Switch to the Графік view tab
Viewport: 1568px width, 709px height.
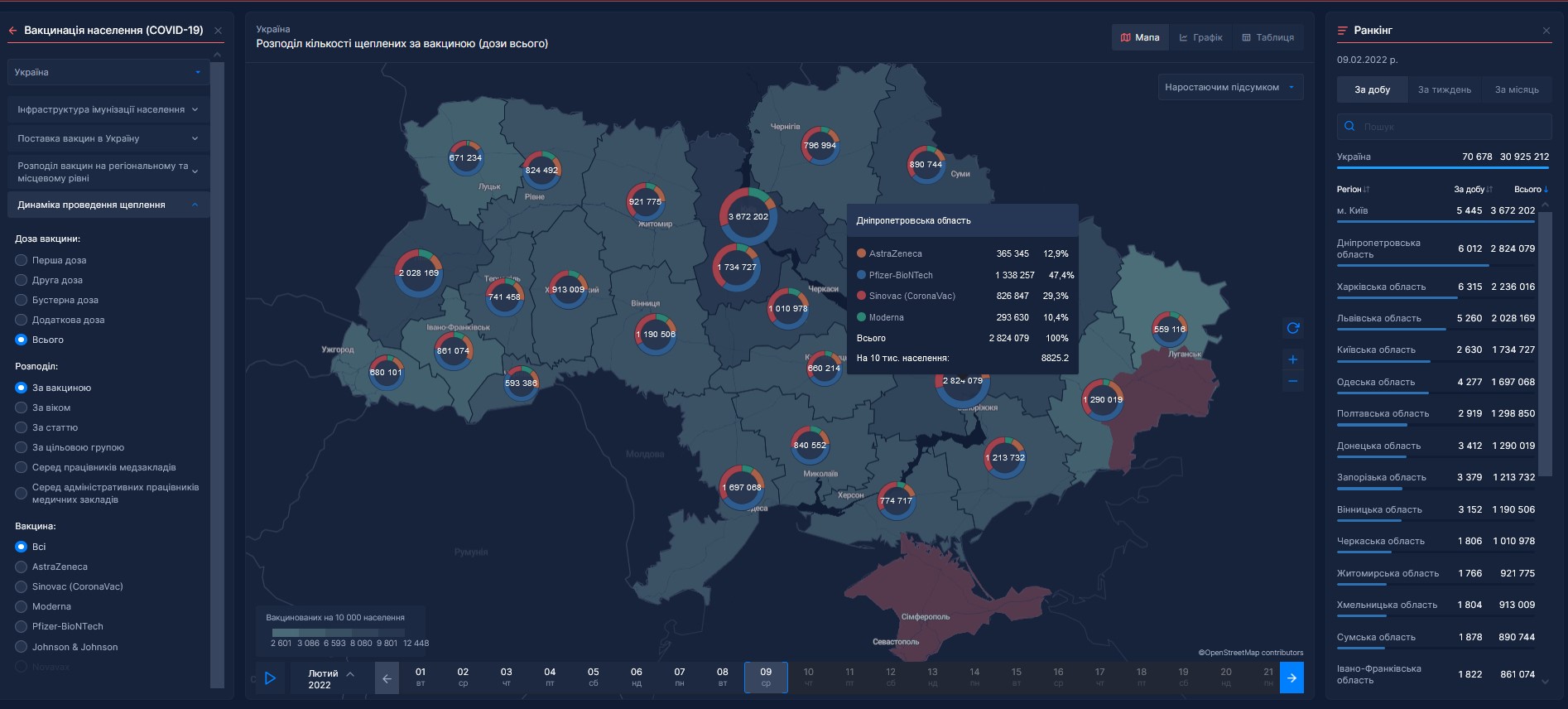1200,37
